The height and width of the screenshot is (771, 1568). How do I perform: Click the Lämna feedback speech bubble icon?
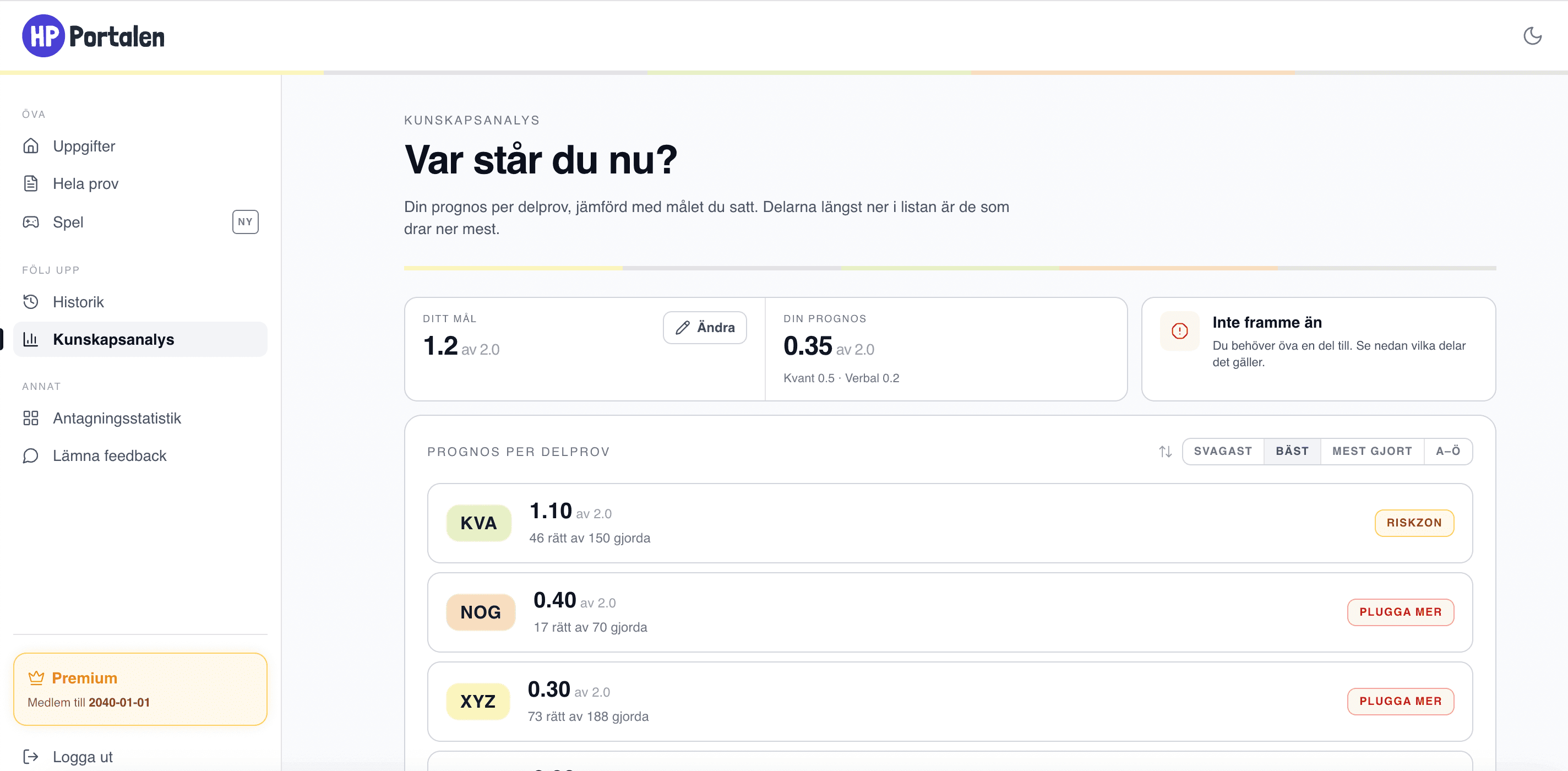(x=30, y=455)
